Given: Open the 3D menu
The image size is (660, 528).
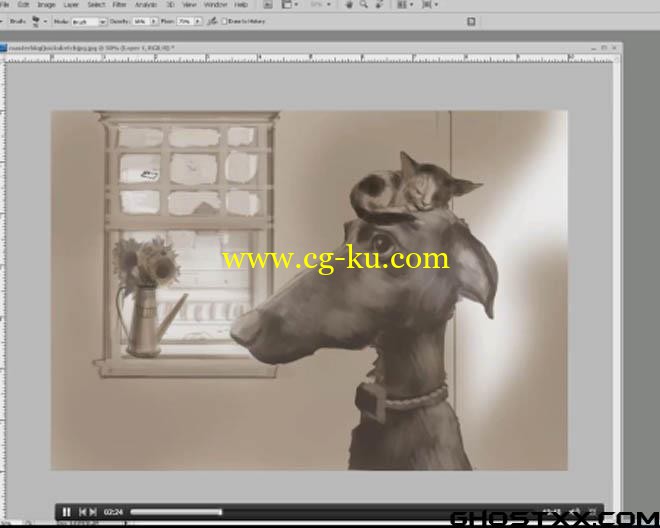Looking at the screenshot, I should click(170, 5).
